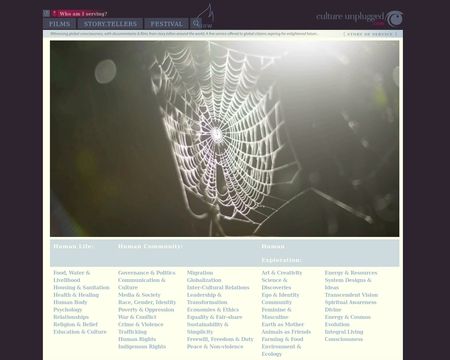Open Environment & Ecology category
The width and height of the screenshot is (450, 360).
coord(281,350)
